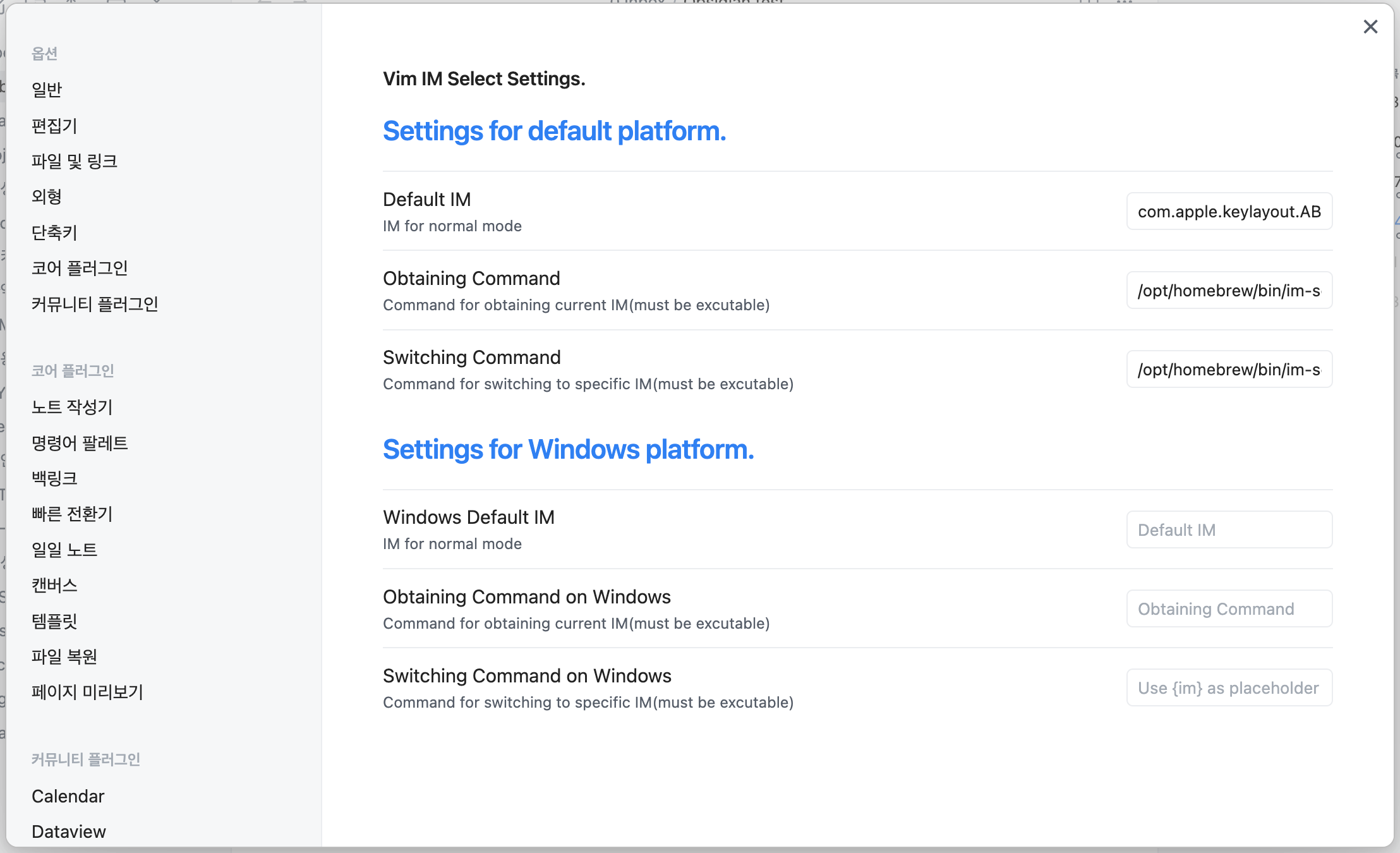Open 명령어 팔레트 plugin settings
Screen dimensions: 1400x853
80,443
